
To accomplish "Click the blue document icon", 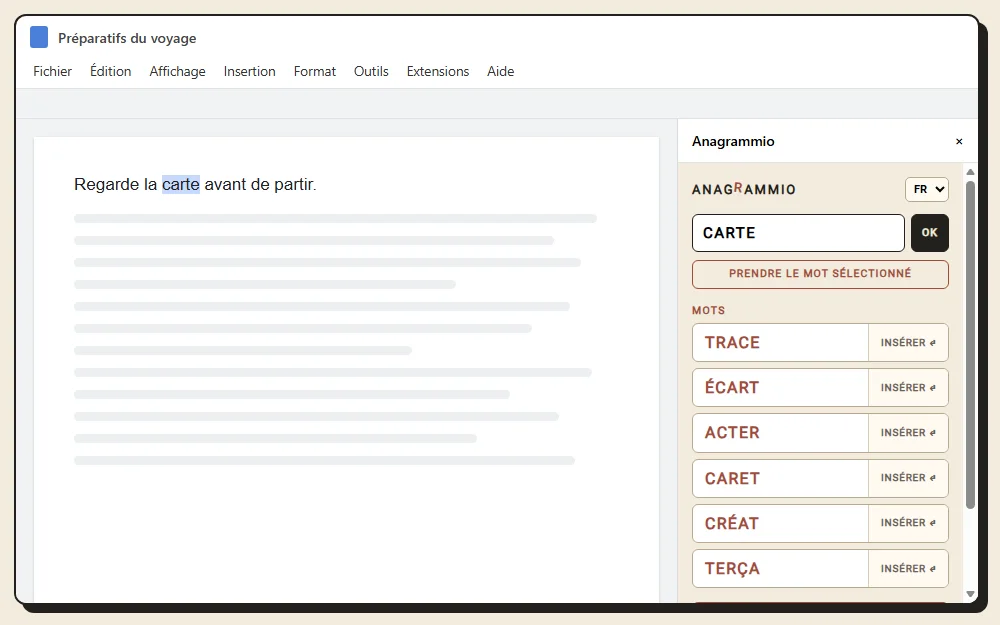I will coord(39,37).
